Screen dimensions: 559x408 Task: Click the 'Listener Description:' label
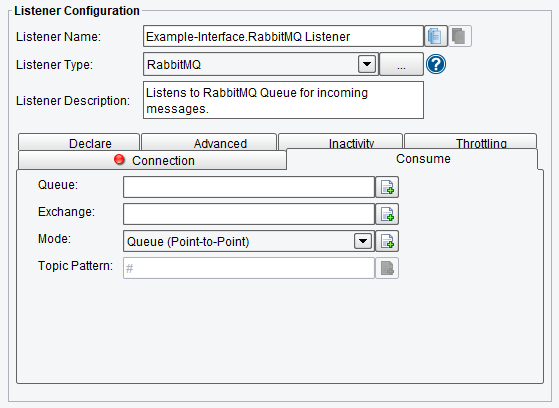pyautogui.click(x=73, y=101)
